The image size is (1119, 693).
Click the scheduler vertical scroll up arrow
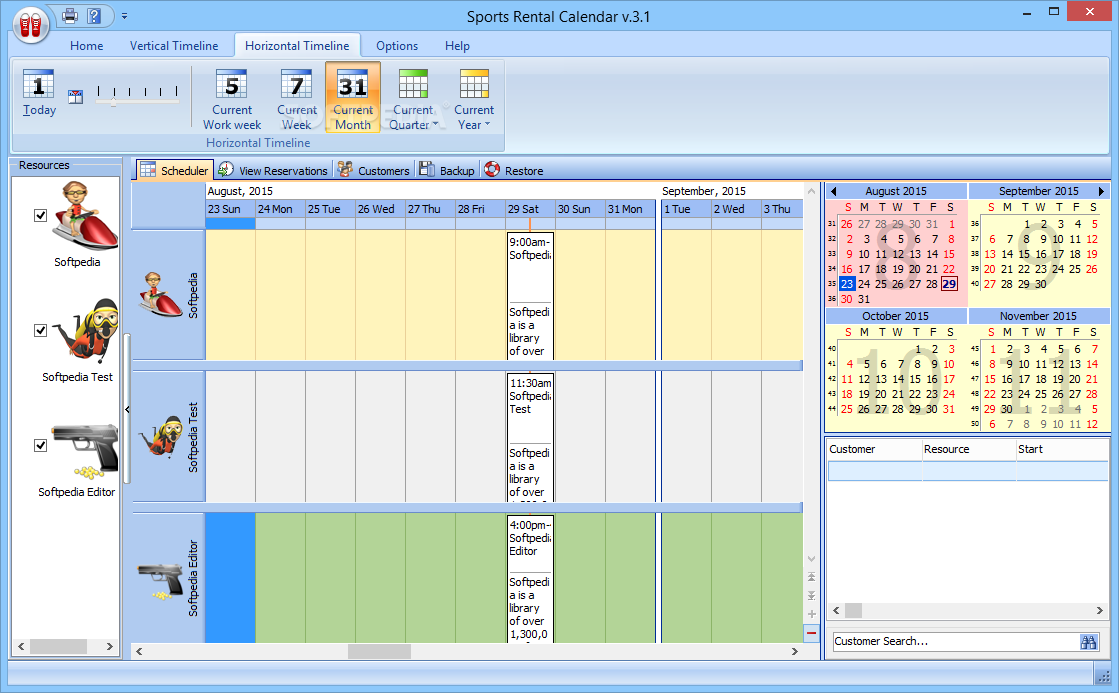pyautogui.click(x=811, y=191)
